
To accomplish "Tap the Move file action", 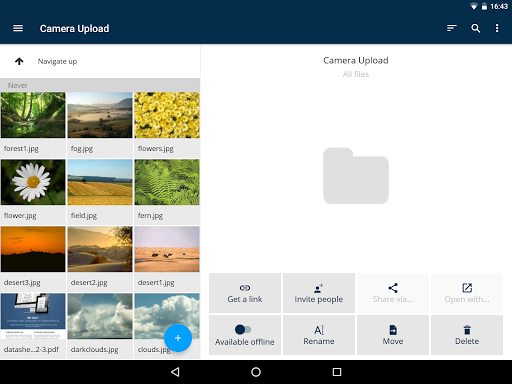I will (x=393, y=335).
